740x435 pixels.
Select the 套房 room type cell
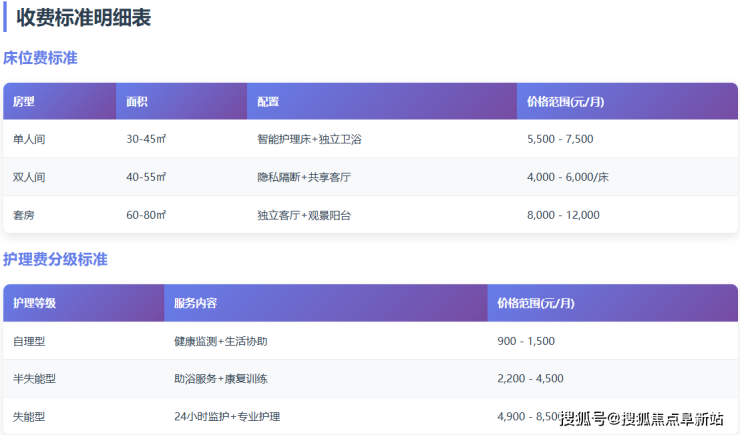point(24,215)
